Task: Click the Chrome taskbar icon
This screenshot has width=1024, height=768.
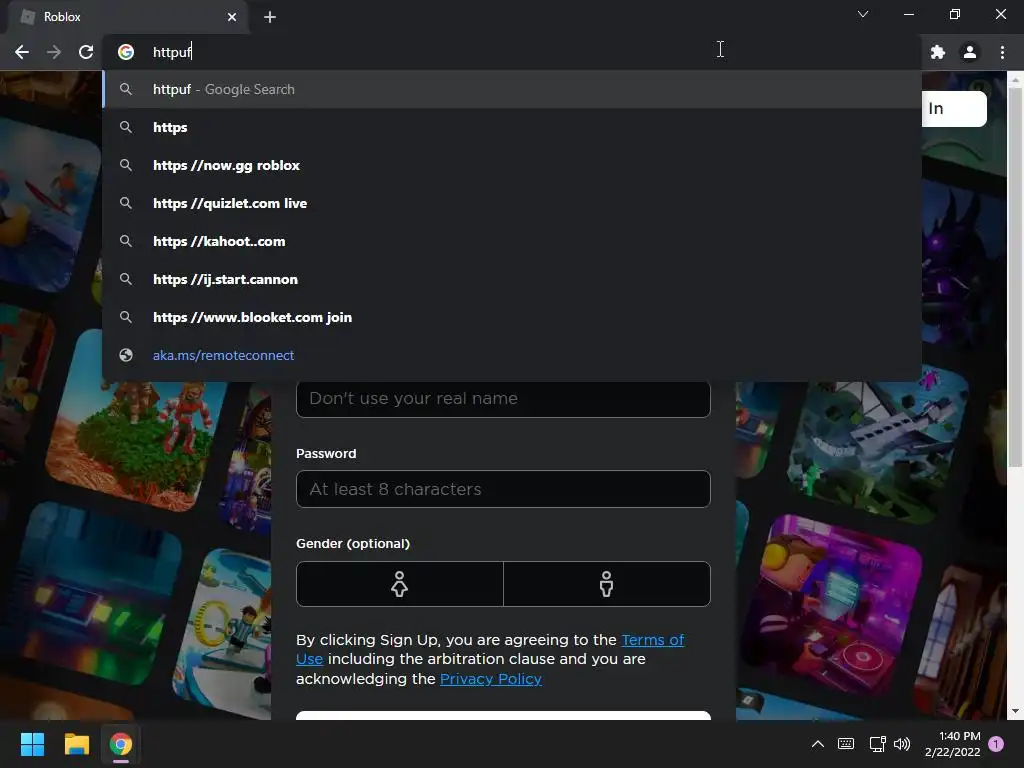Action: [121, 744]
